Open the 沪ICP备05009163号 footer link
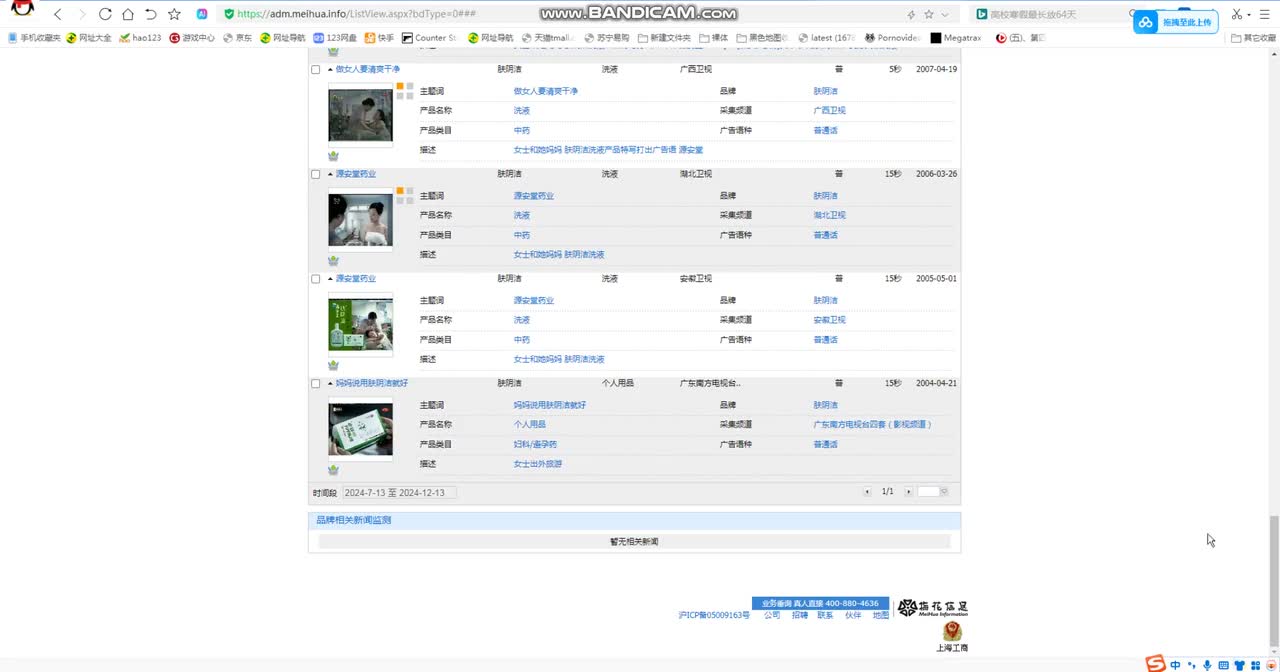 point(713,616)
